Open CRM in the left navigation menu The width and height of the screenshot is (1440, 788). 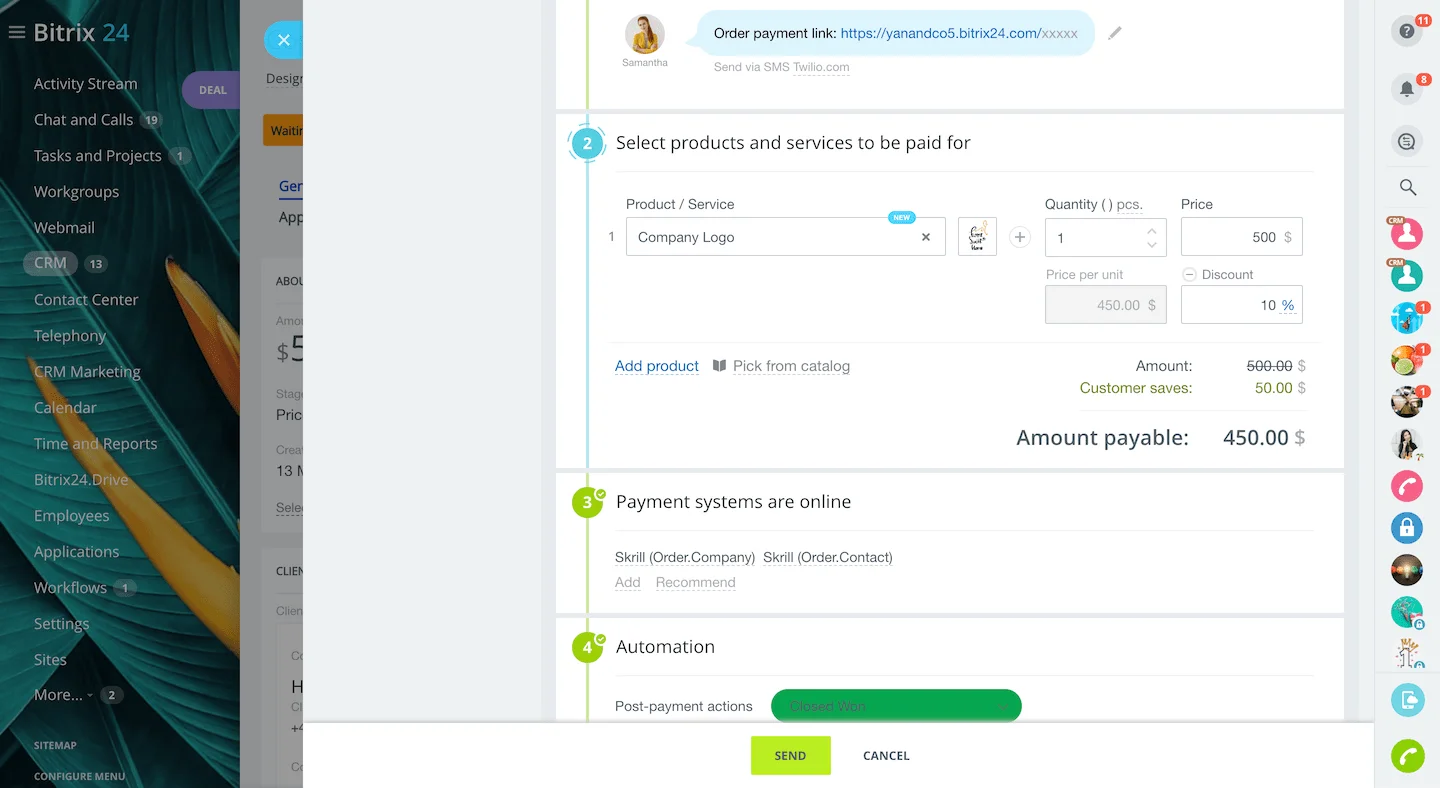(50, 264)
